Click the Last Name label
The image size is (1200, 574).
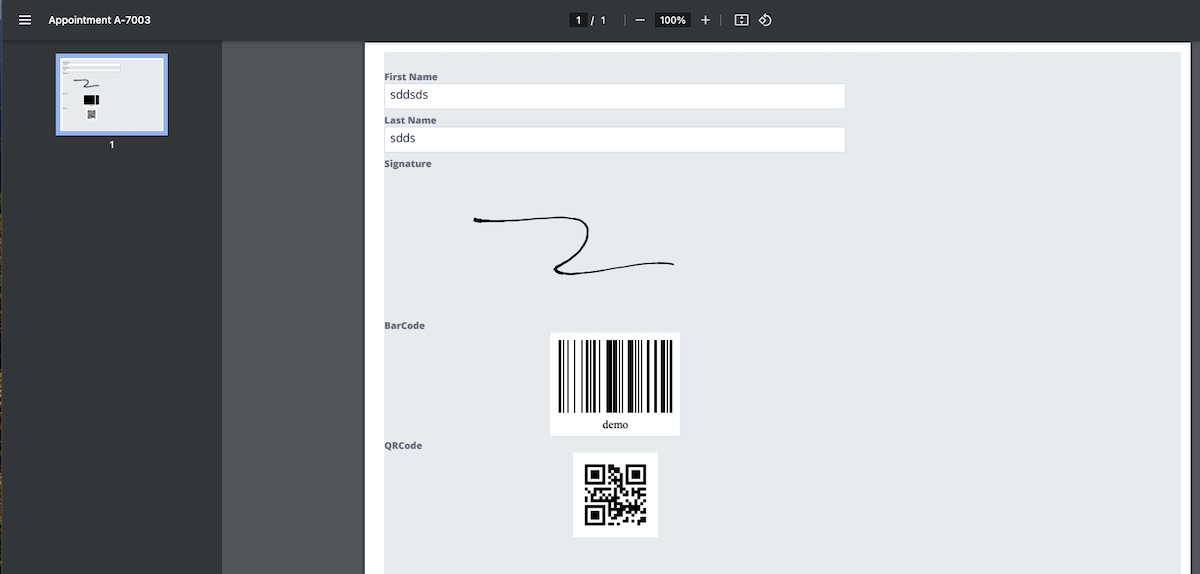click(x=410, y=120)
